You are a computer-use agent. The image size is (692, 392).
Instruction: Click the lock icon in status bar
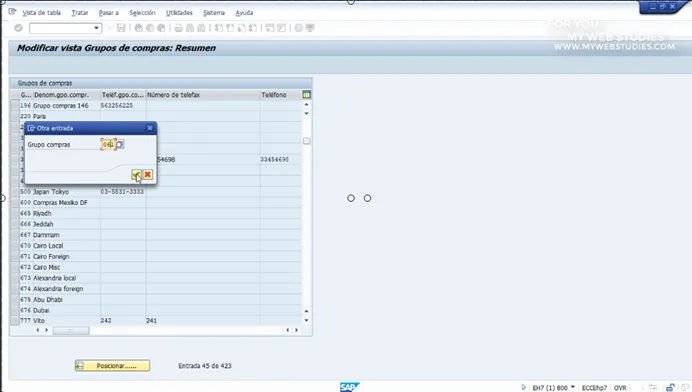pyautogui.click(x=670, y=387)
